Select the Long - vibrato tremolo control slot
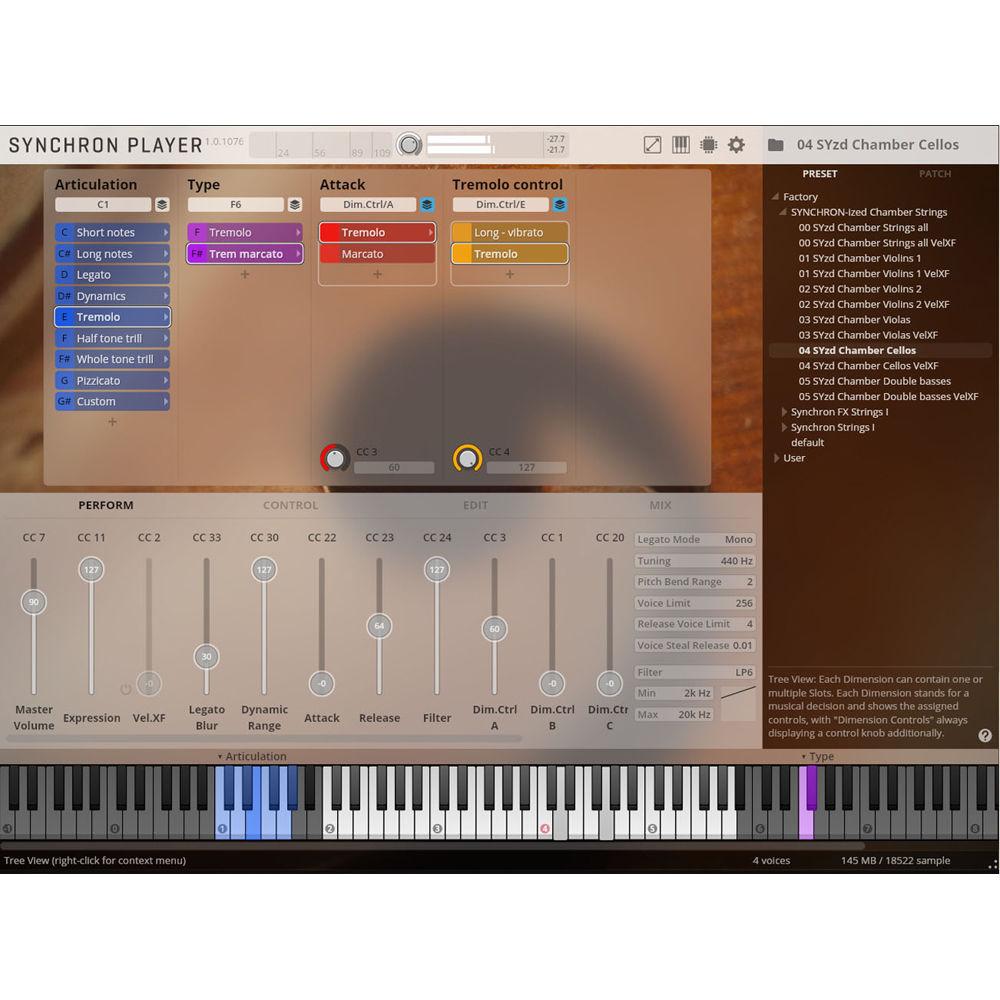Image resolution: width=1000 pixels, height=1000 pixels. point(508,232)
